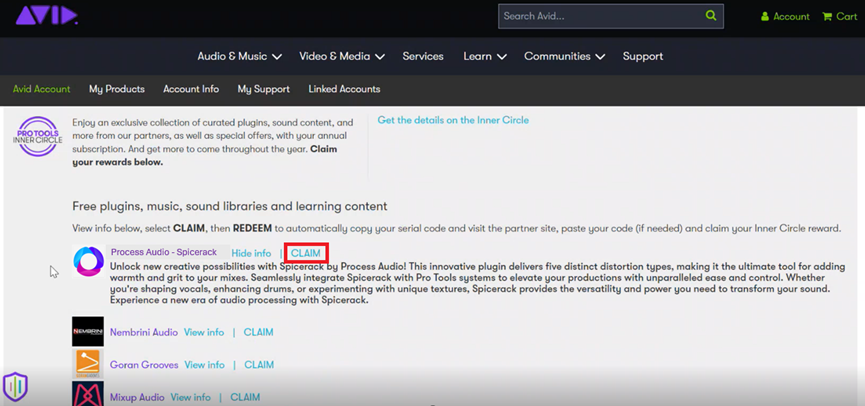The height and width of the screenshot is (406, 865).
Task: Expand Mixup Audio View info
Action: (x=191, y=397)
